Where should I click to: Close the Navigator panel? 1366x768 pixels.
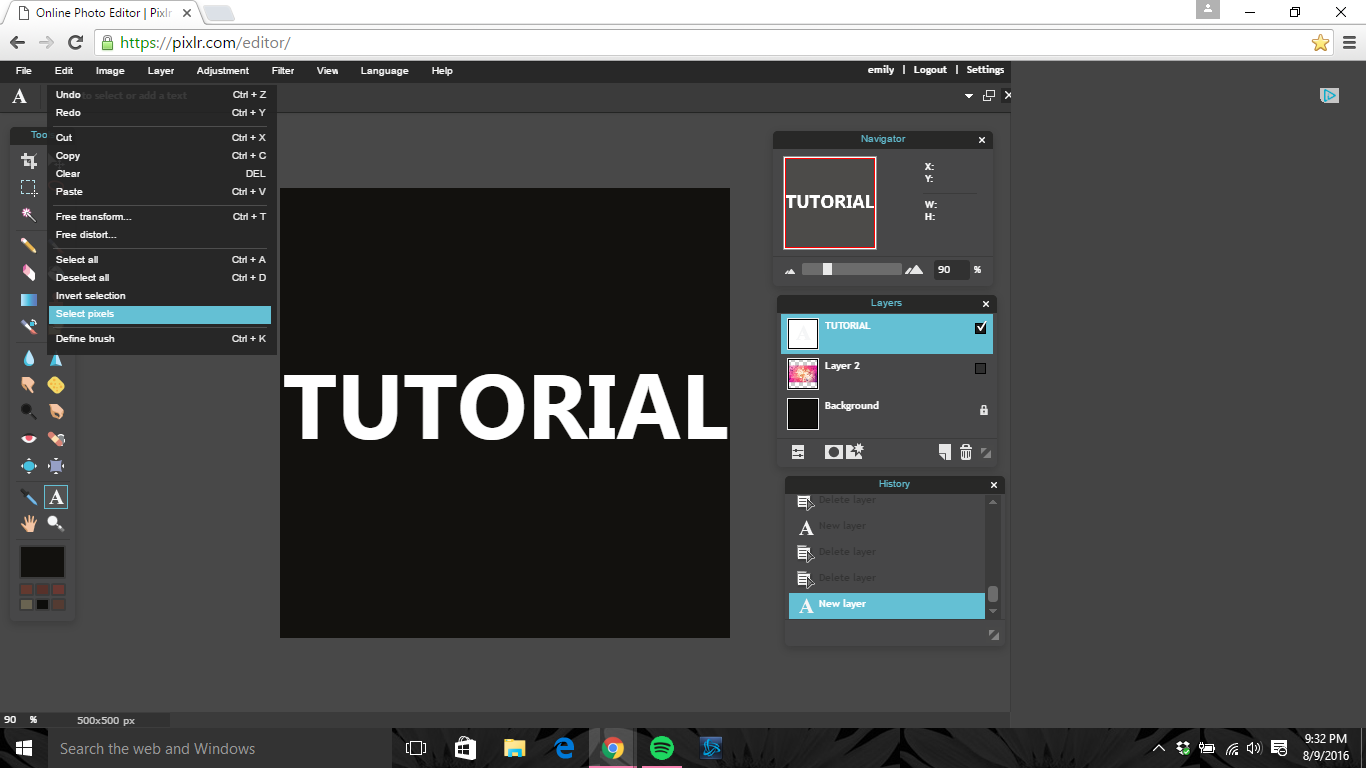point(982,140)
